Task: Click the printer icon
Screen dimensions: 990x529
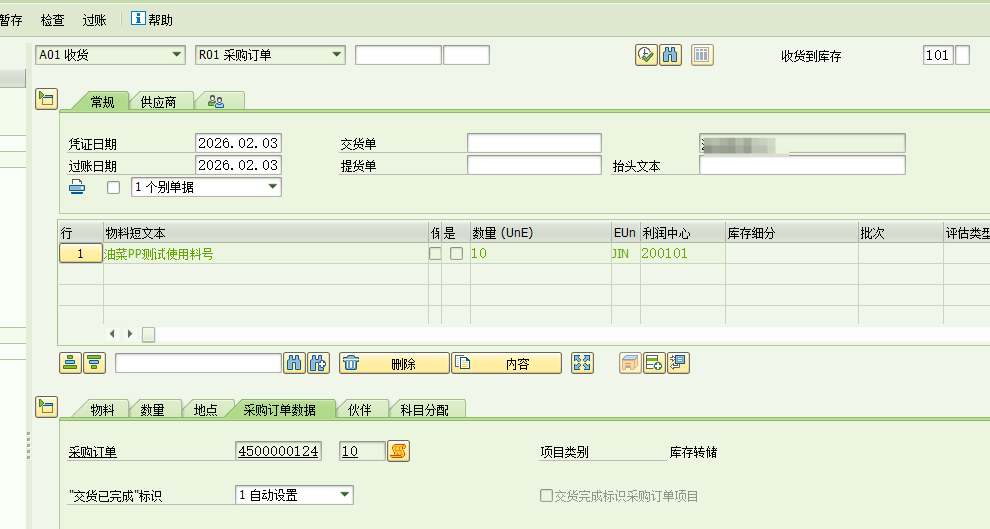Action: click(x=77, y=187)
